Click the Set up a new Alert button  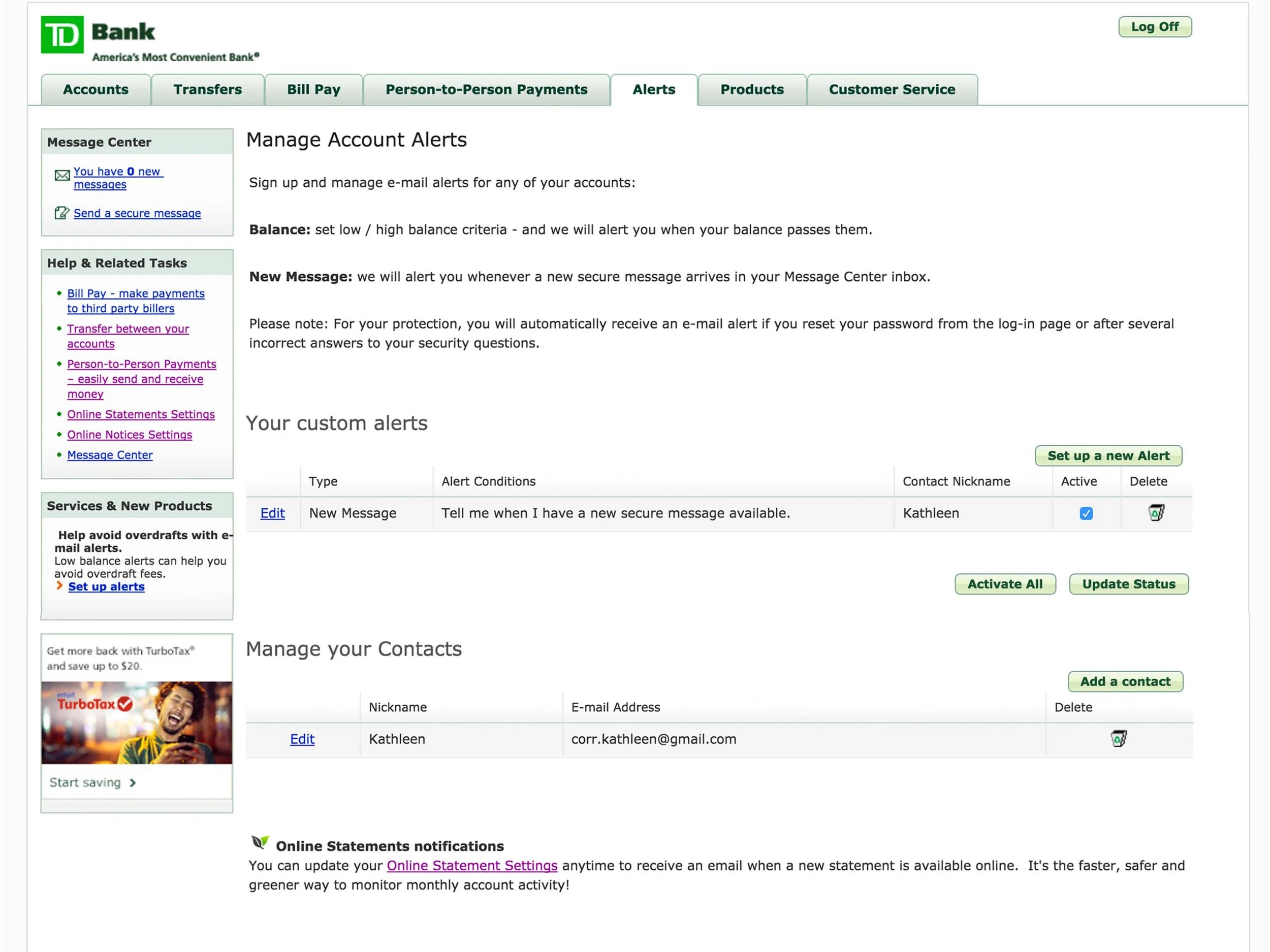click(x=1108, y=455)
